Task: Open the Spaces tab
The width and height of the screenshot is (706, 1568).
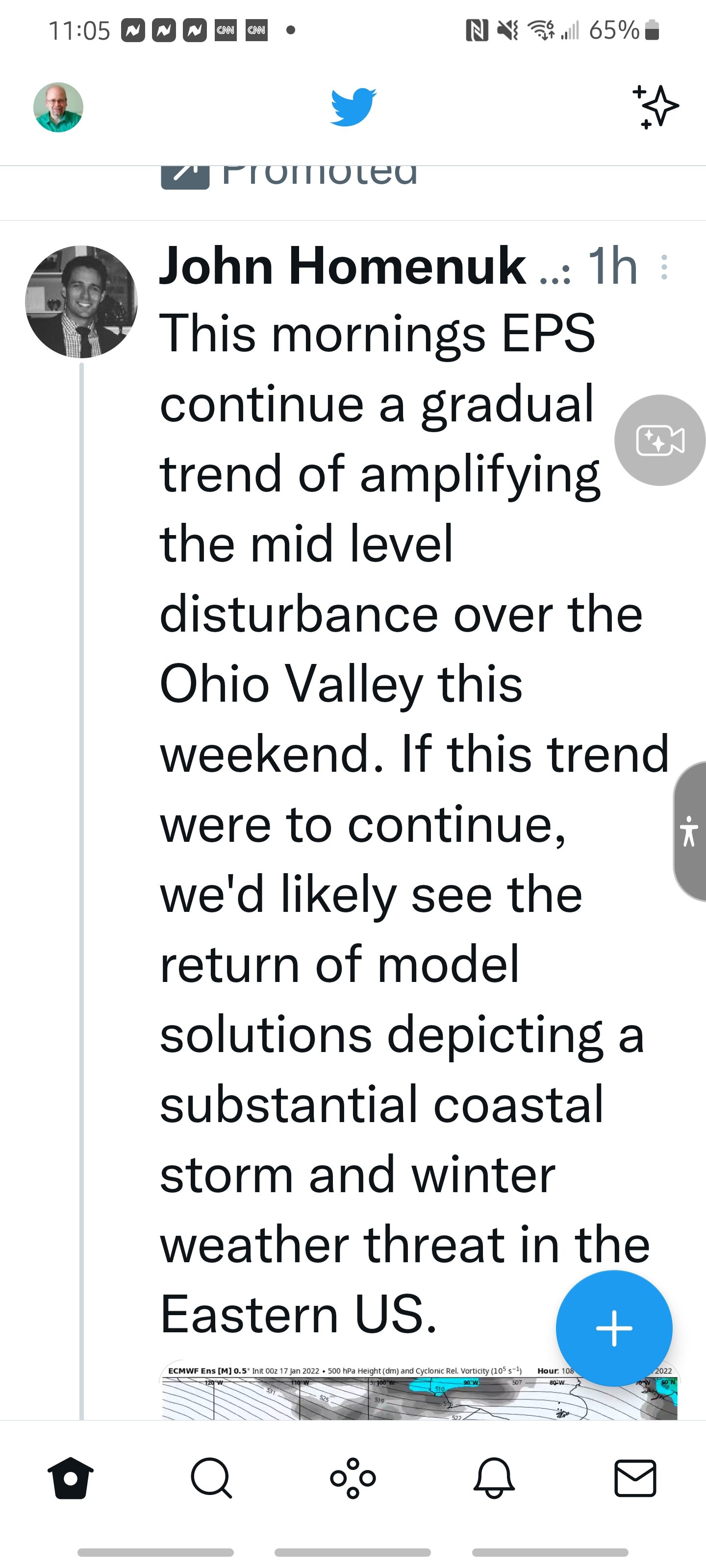Action: coord(353,1478)
